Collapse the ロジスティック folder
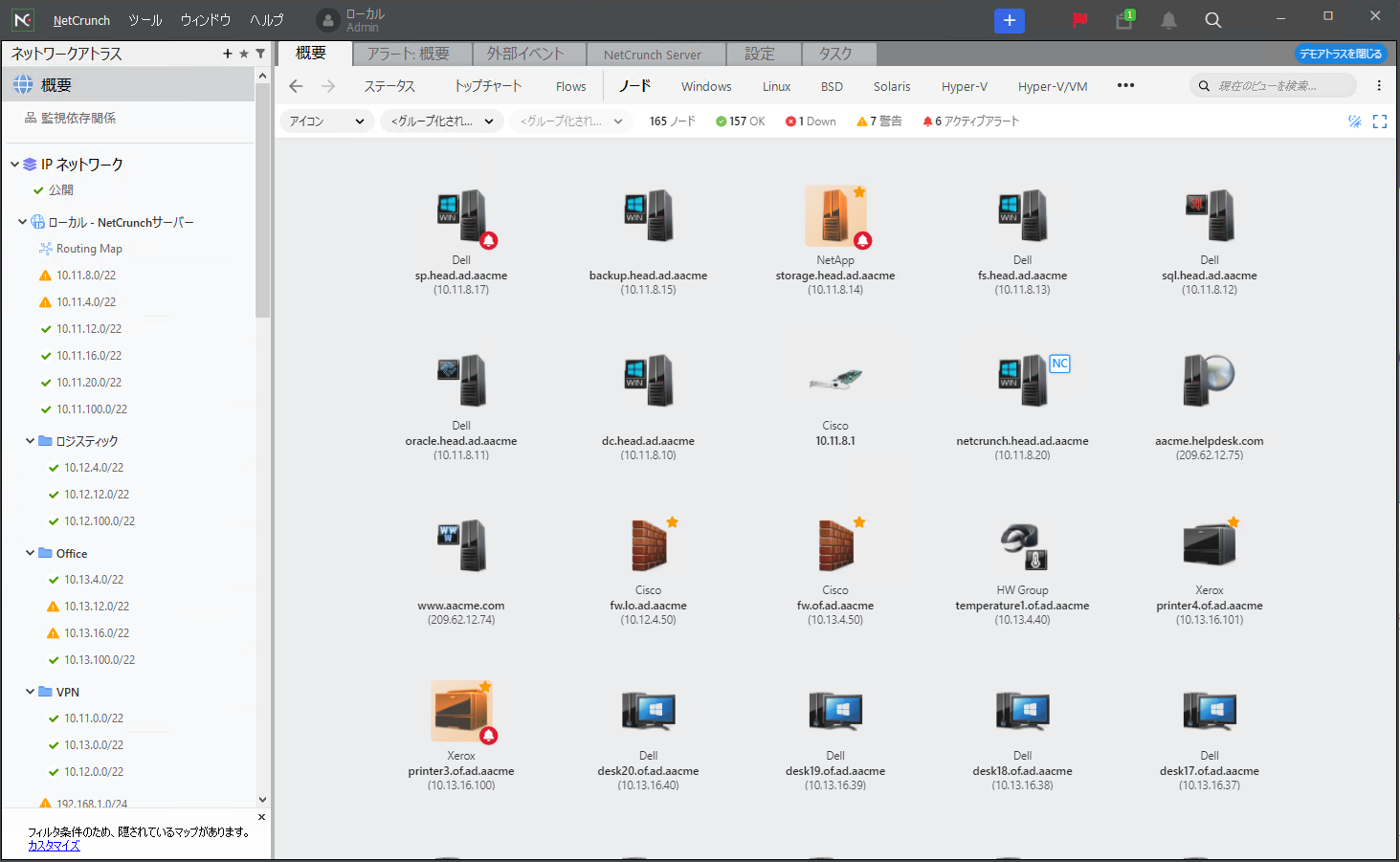 [x=31, y=441]
